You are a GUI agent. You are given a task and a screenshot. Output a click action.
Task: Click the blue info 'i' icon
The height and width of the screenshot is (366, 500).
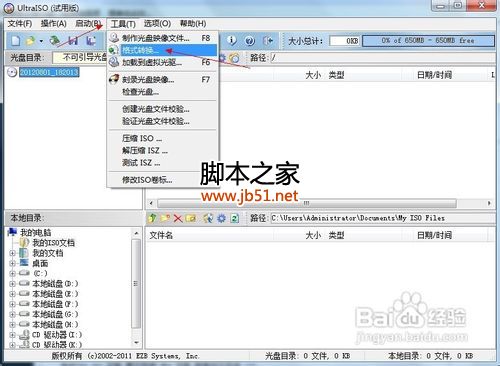tap(232, 41)
